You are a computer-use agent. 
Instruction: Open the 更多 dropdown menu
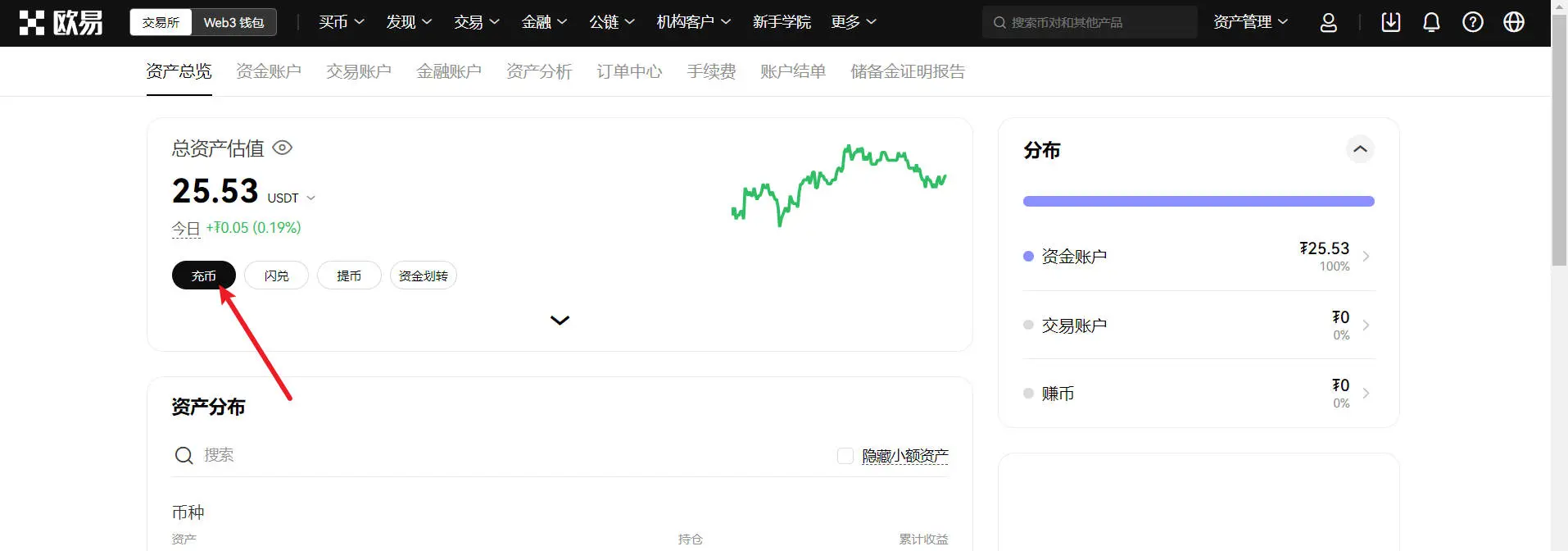coord(853,22)
